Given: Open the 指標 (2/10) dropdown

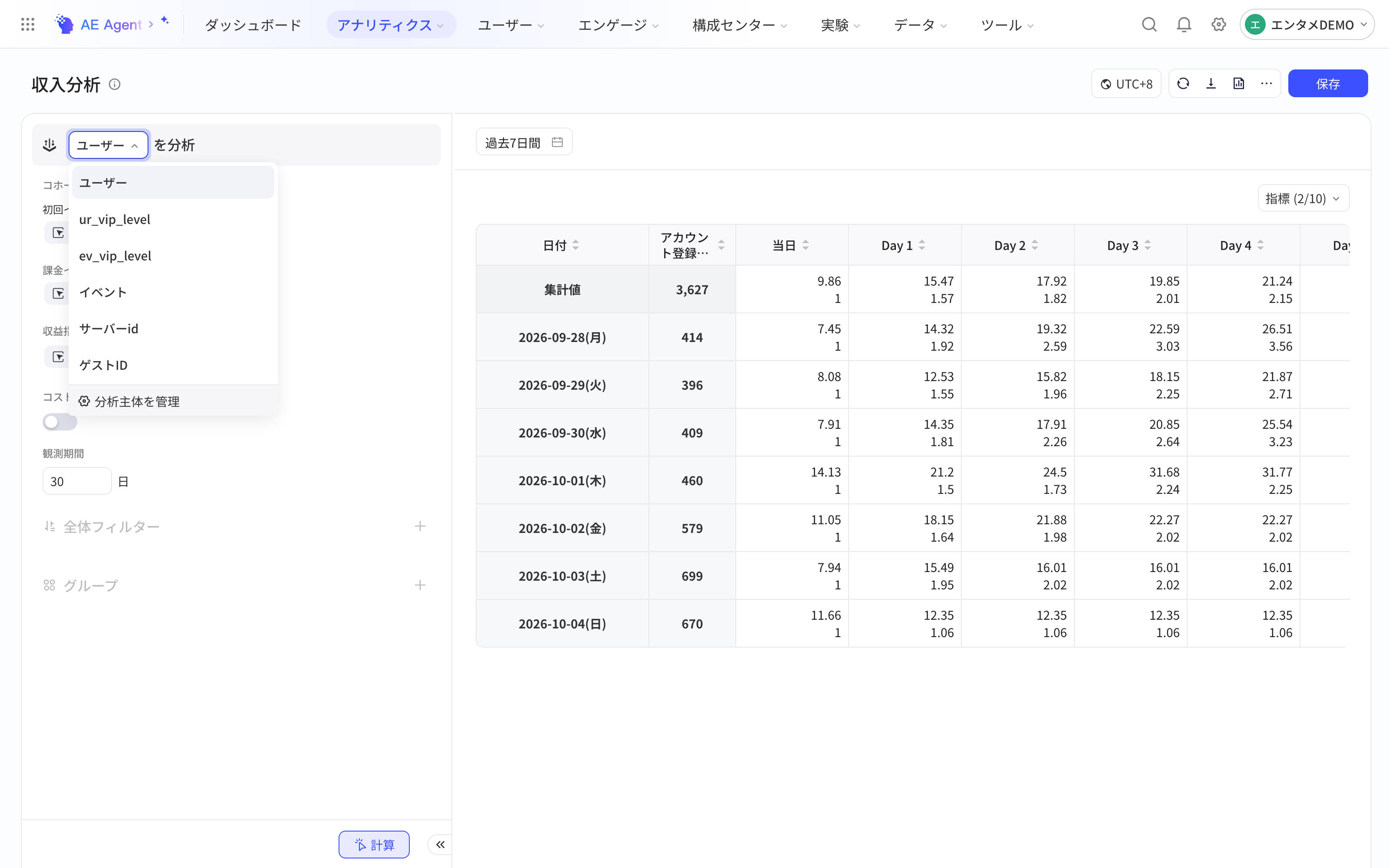Looking at the screenshot, I should pyautogui.click(x=1303, y=199).
